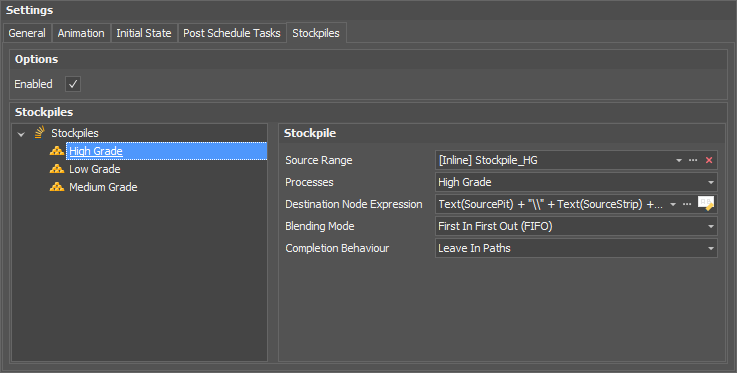
Task: Expand the Source Range dropdown arrow
Action: point(679,160)
